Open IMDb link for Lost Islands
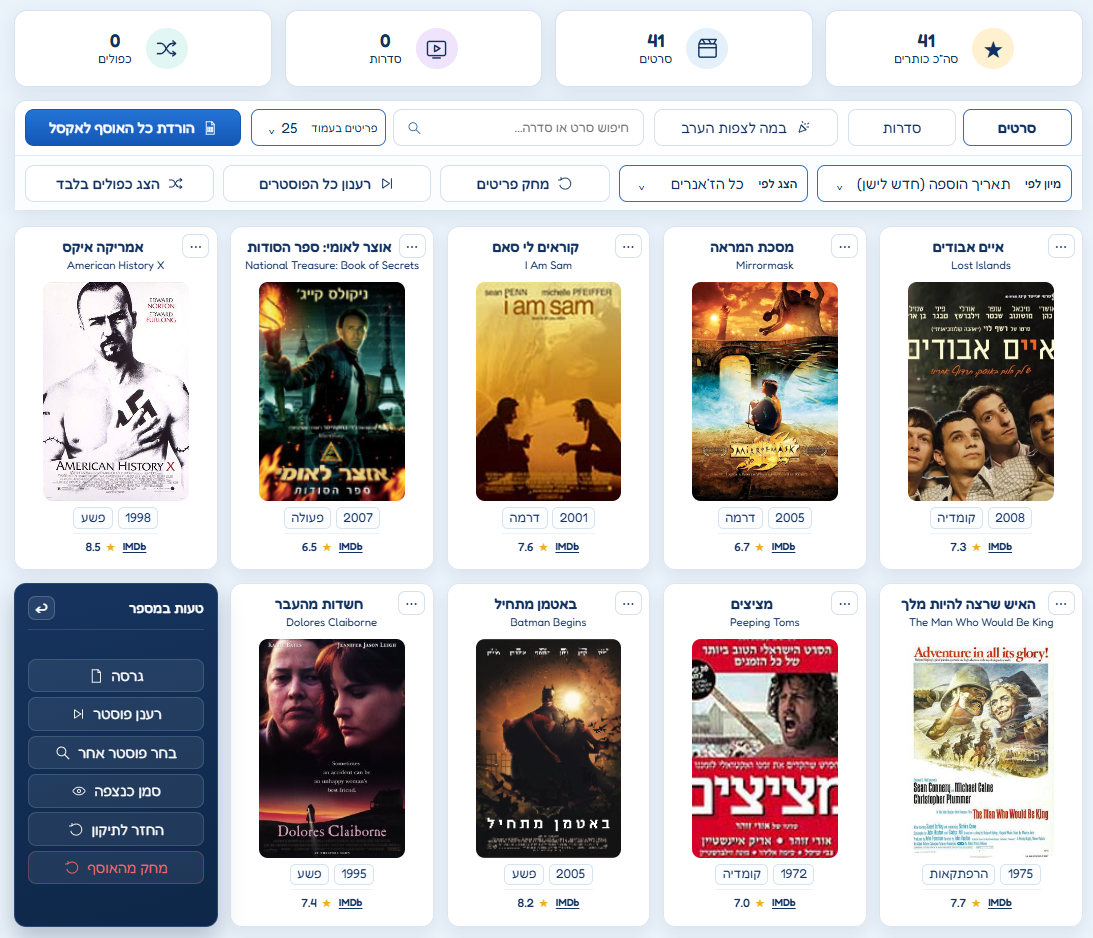The image size is (1093, 938). (x=1000, y=547)
